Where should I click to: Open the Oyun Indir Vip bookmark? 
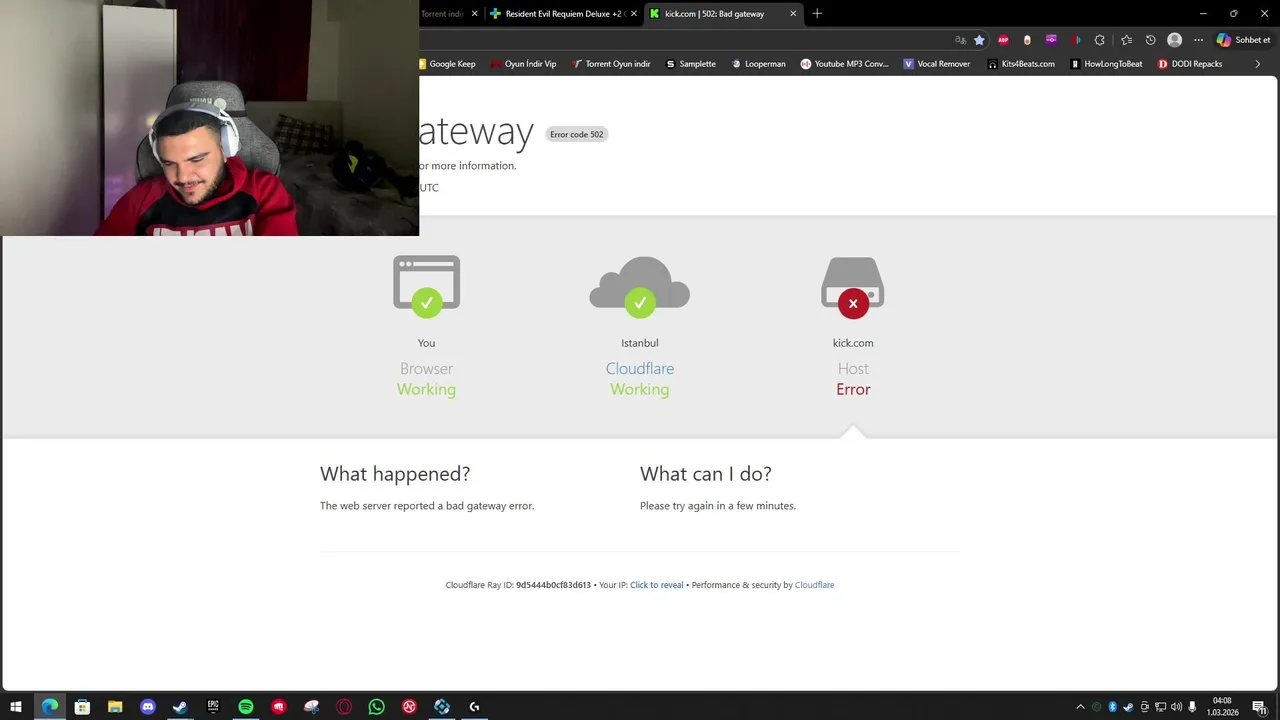click(523, 64)
